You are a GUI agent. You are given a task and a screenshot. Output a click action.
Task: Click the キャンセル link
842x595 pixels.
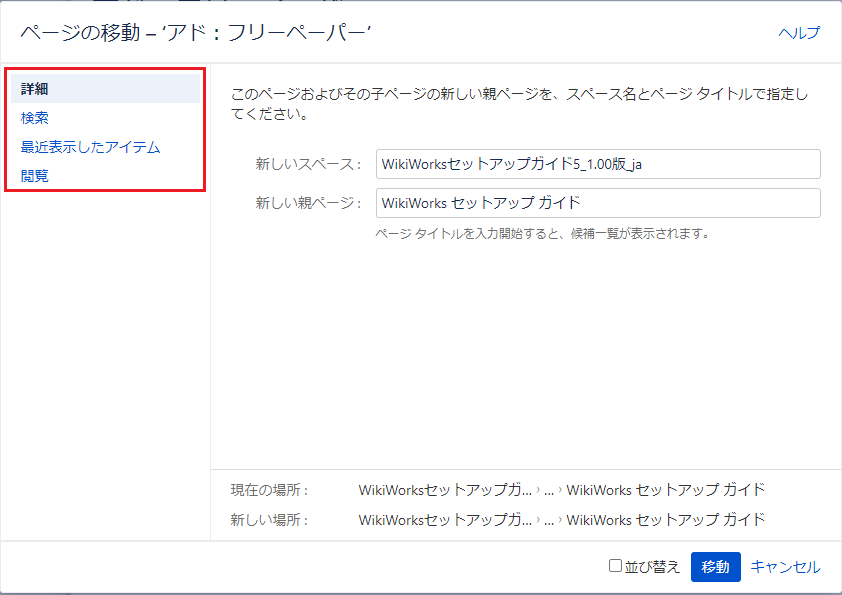785,567
